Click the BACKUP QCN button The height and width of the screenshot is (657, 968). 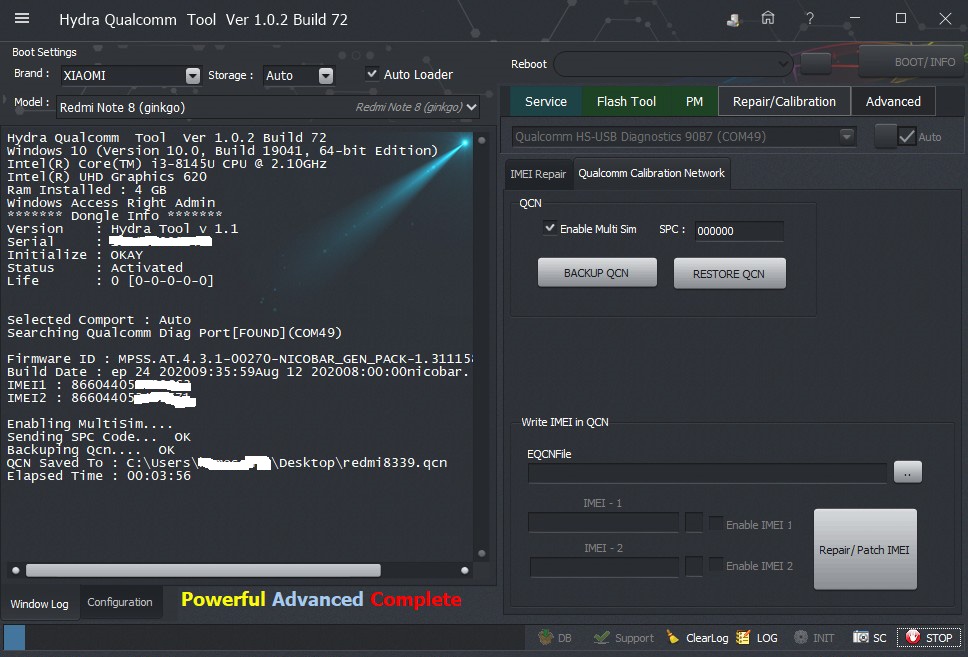pos(597,273)
